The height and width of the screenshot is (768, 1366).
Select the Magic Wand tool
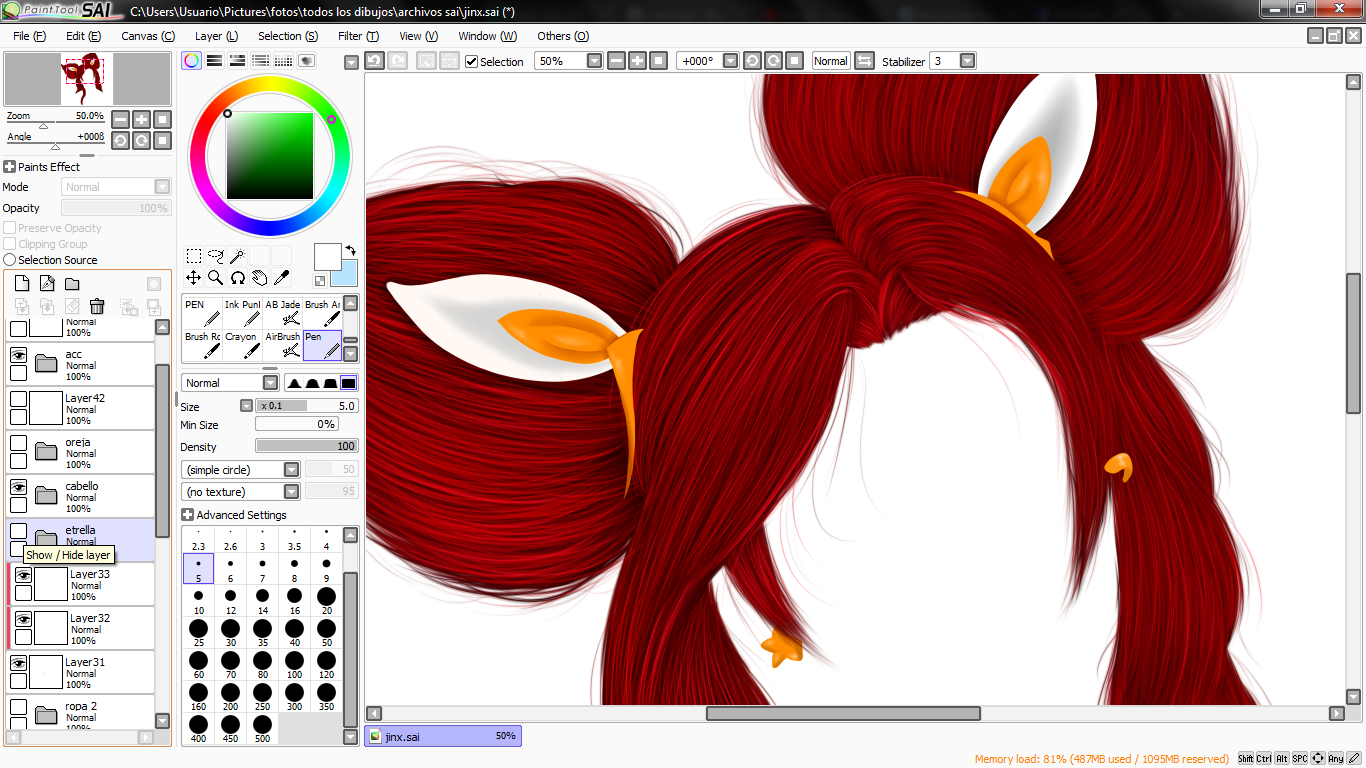[x=237, y=256]
